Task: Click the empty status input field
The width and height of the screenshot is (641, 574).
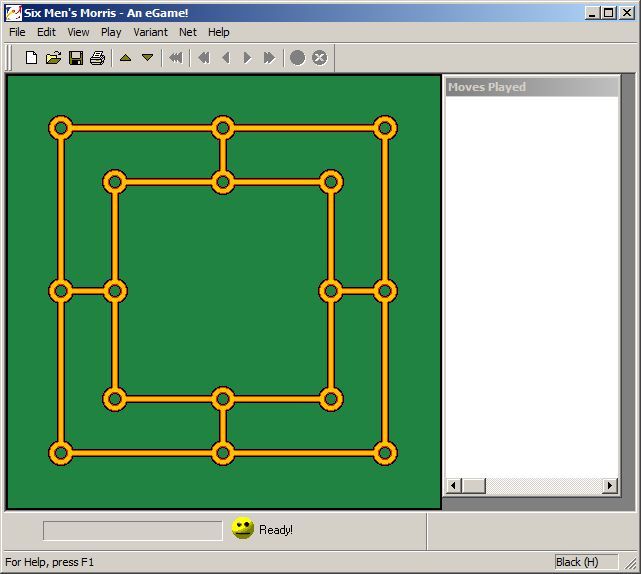Action: click(x=132, y=530)
